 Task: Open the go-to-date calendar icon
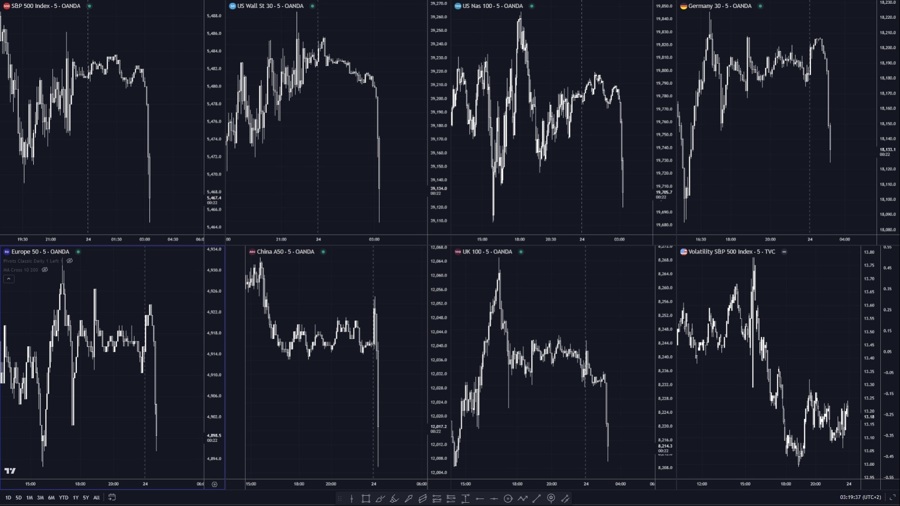click(x=112, y=497)
